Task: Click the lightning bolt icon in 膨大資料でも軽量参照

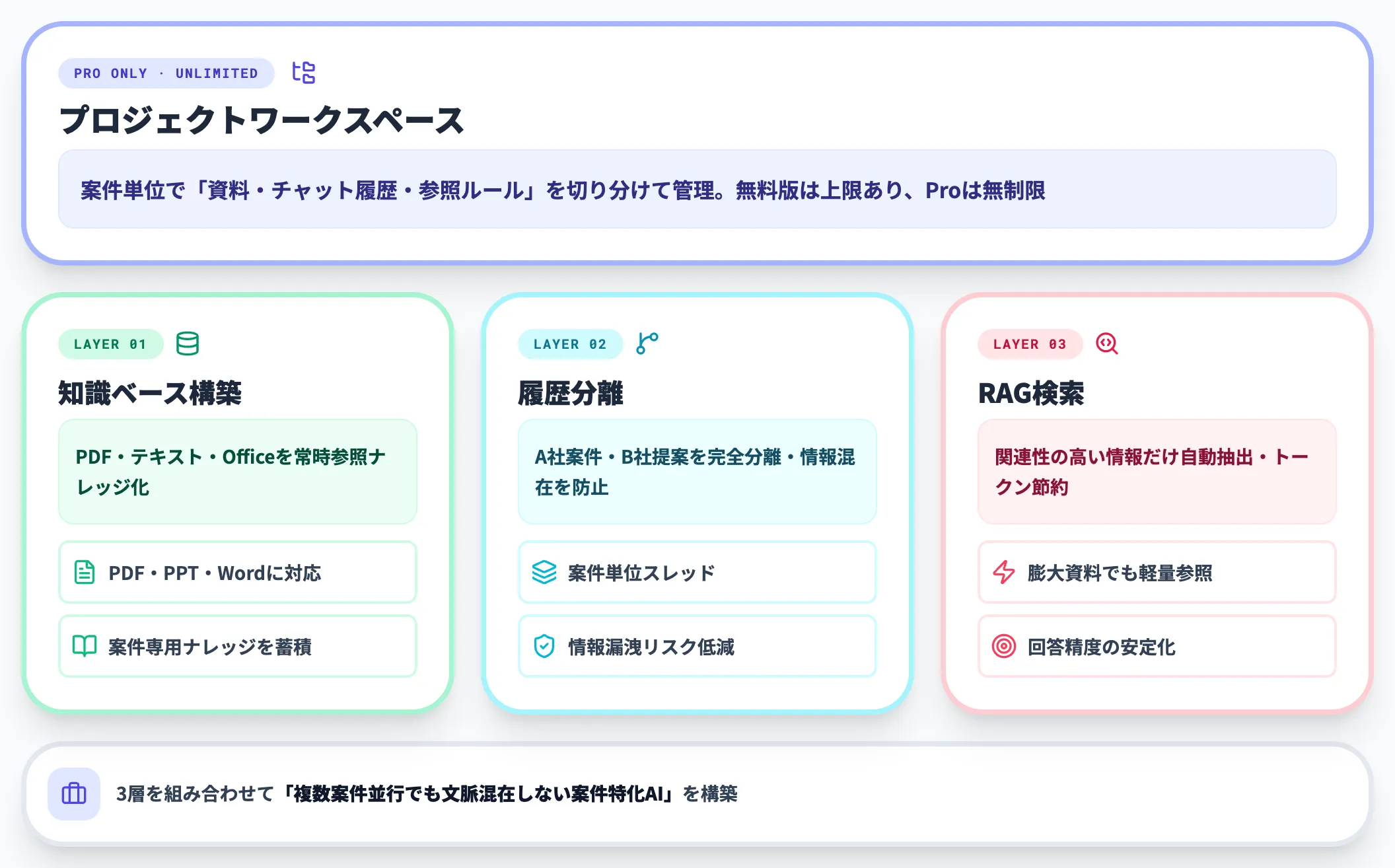Action: pos(1004,572)
